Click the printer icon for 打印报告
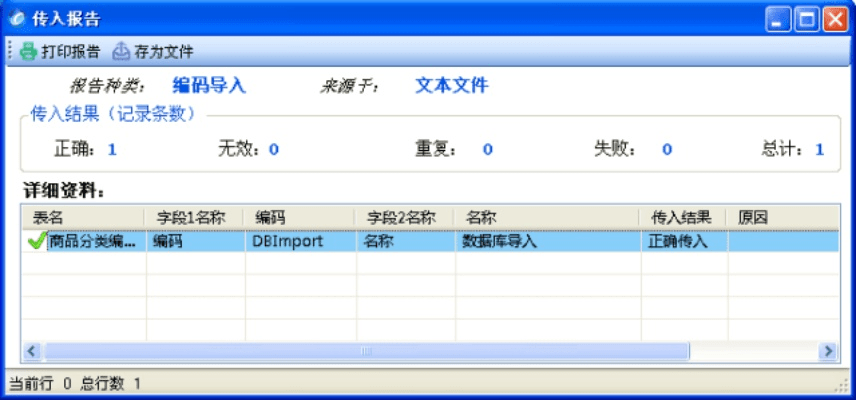 pyautogui.click(x=28, y=52)
